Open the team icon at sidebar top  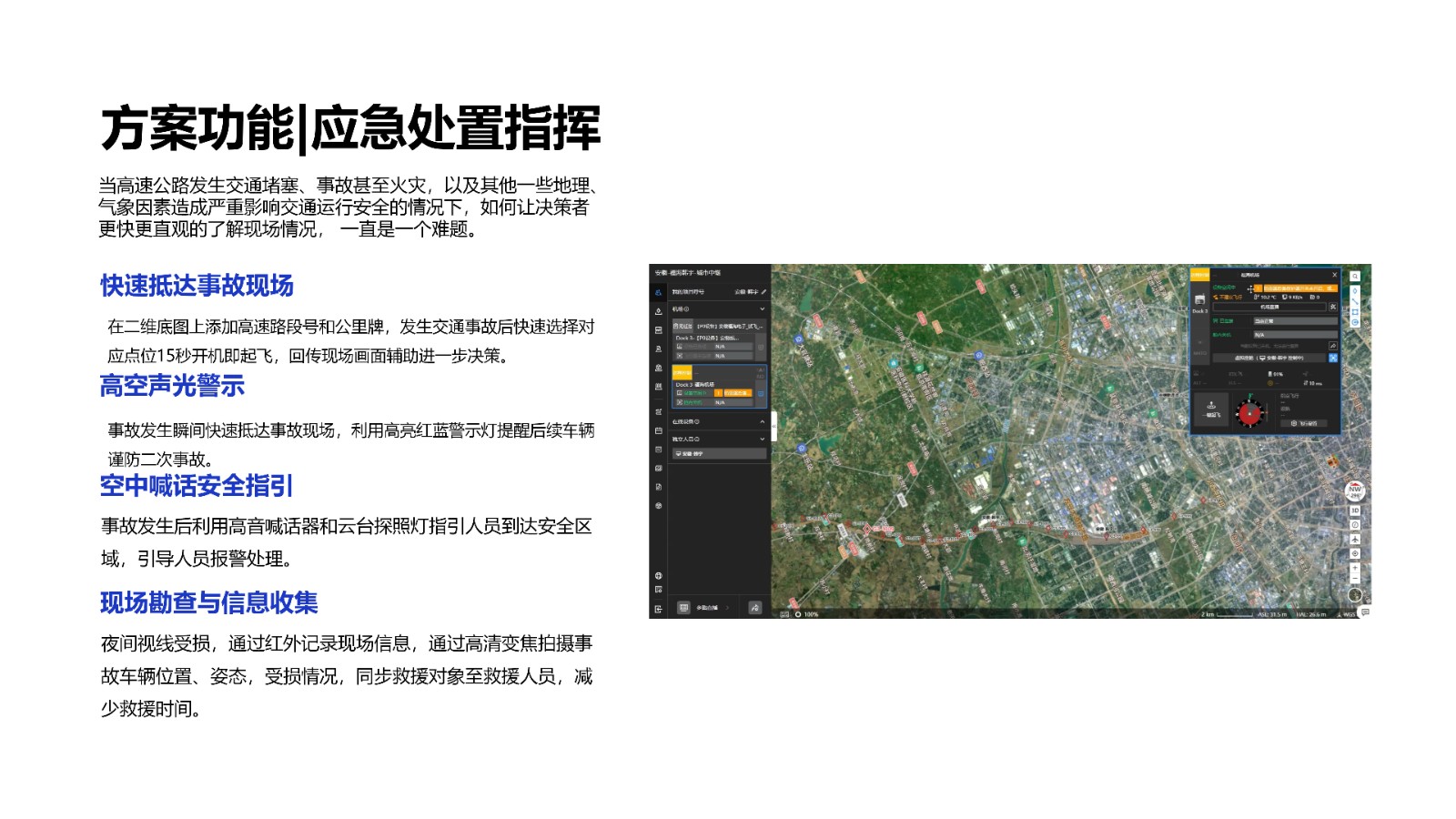(658, 292)
